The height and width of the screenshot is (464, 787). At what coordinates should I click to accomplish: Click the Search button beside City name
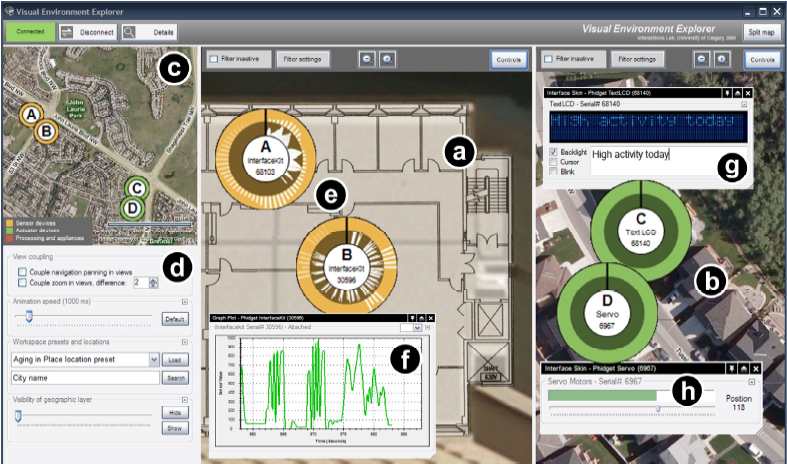click(175, 378)
